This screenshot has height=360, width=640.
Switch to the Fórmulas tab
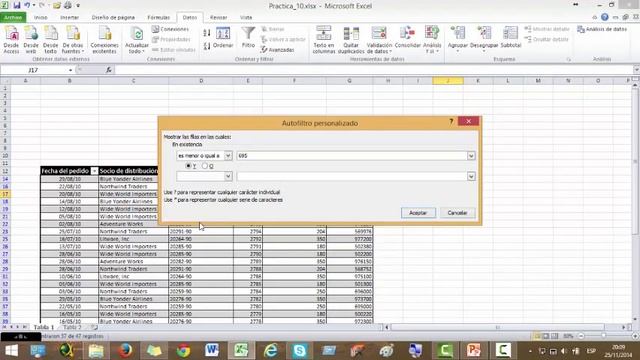pyautogui.click(x=158, y=18)
